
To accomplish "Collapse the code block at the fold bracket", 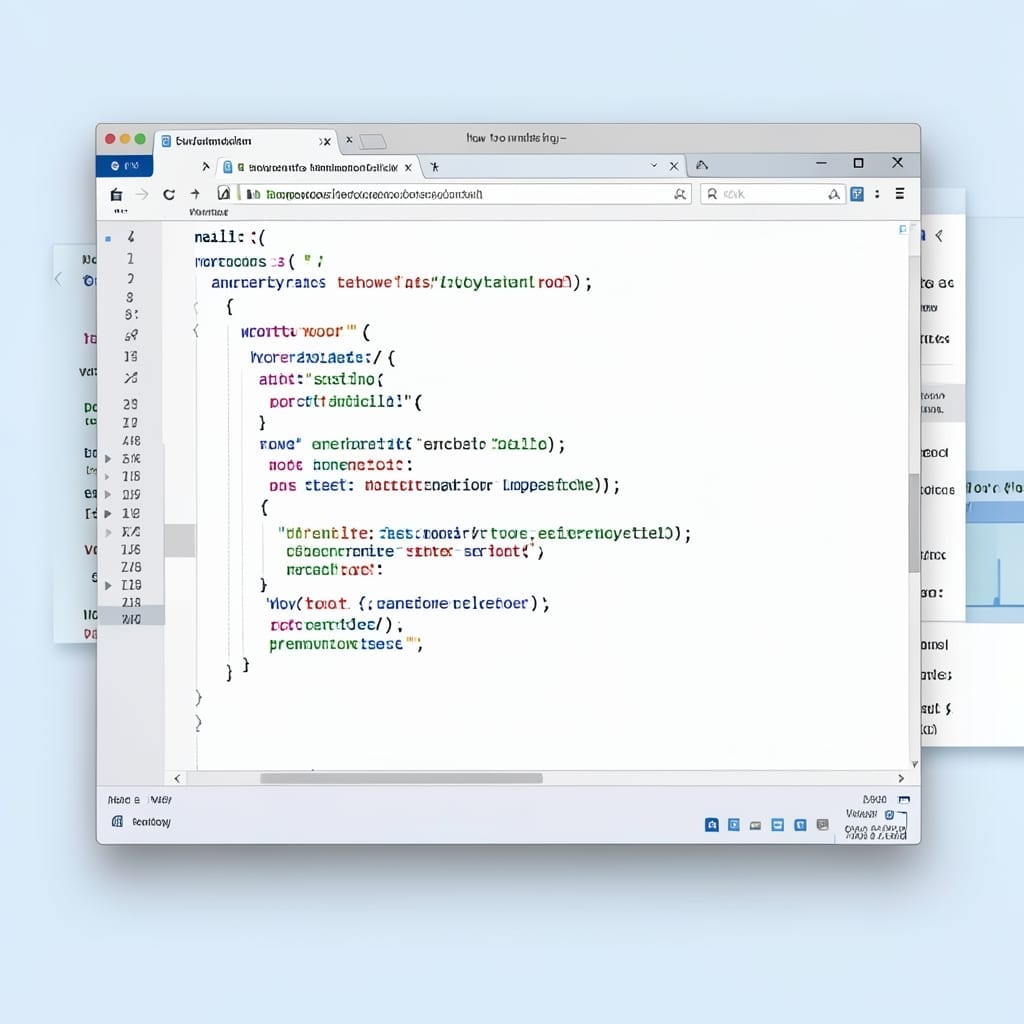I will pos(196,331).
